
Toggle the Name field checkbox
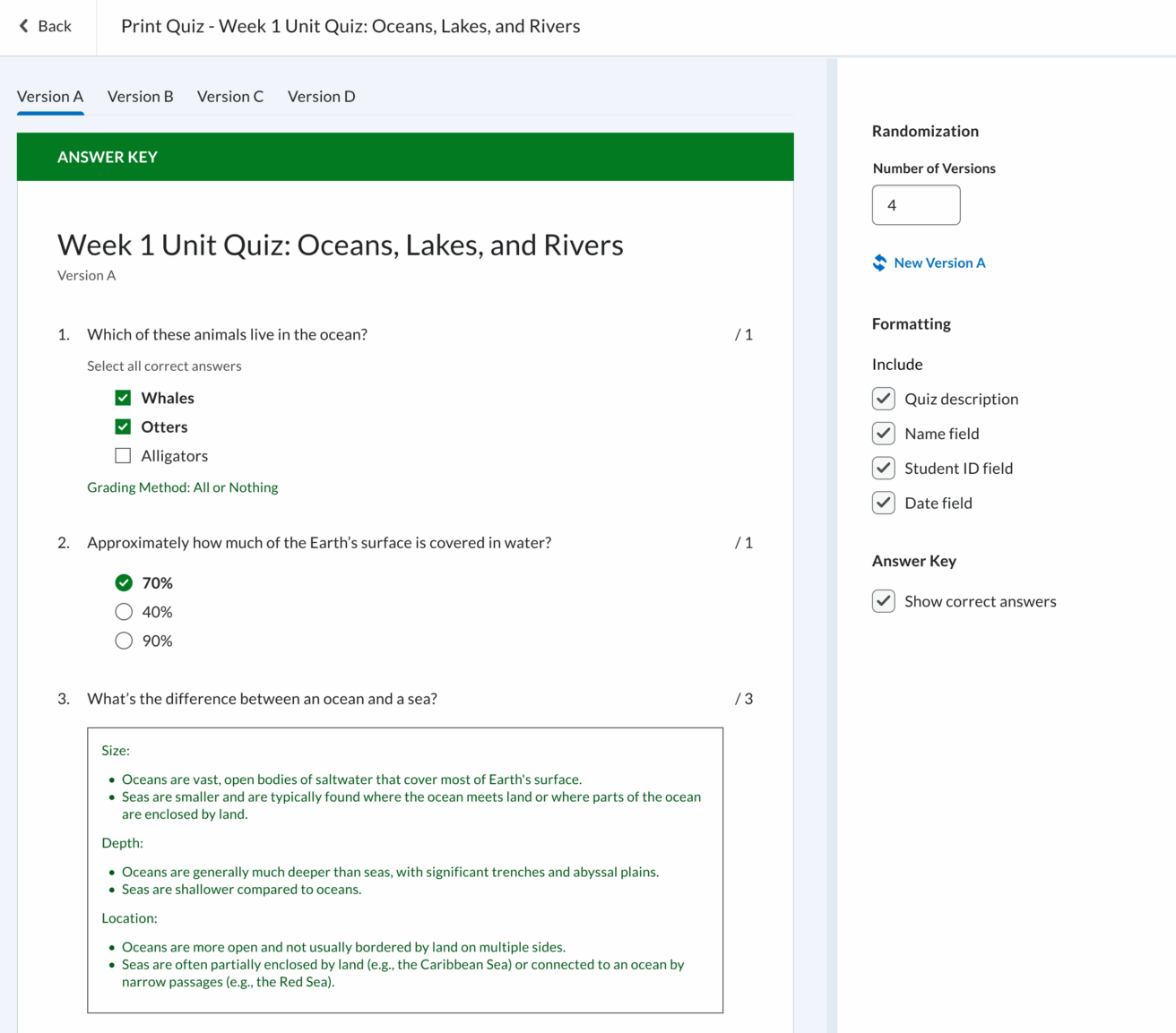(883, 434)
